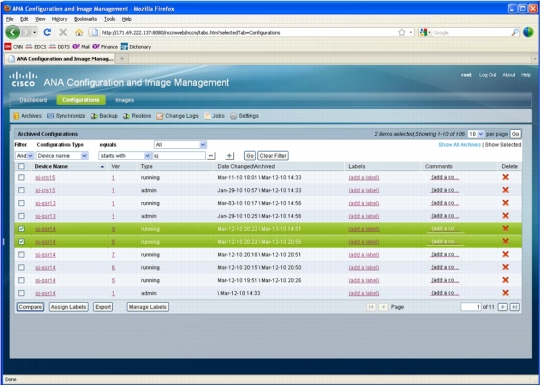Screen dimensions: 541x387
Task: Open the items per page dropdown
Action: pos(476,134)
